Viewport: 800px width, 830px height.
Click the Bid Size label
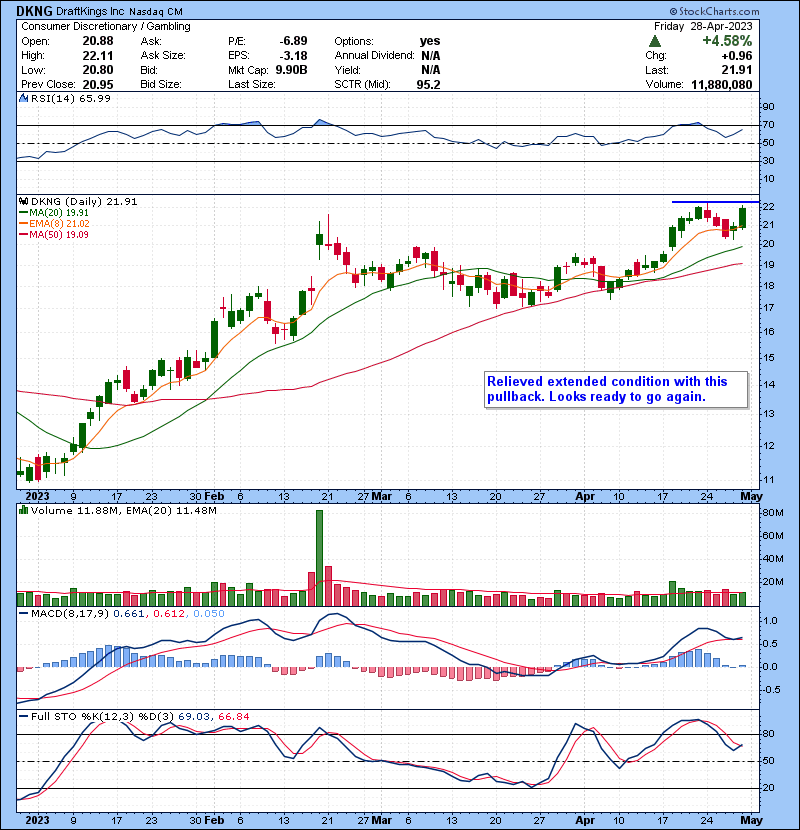coord(161,84)
